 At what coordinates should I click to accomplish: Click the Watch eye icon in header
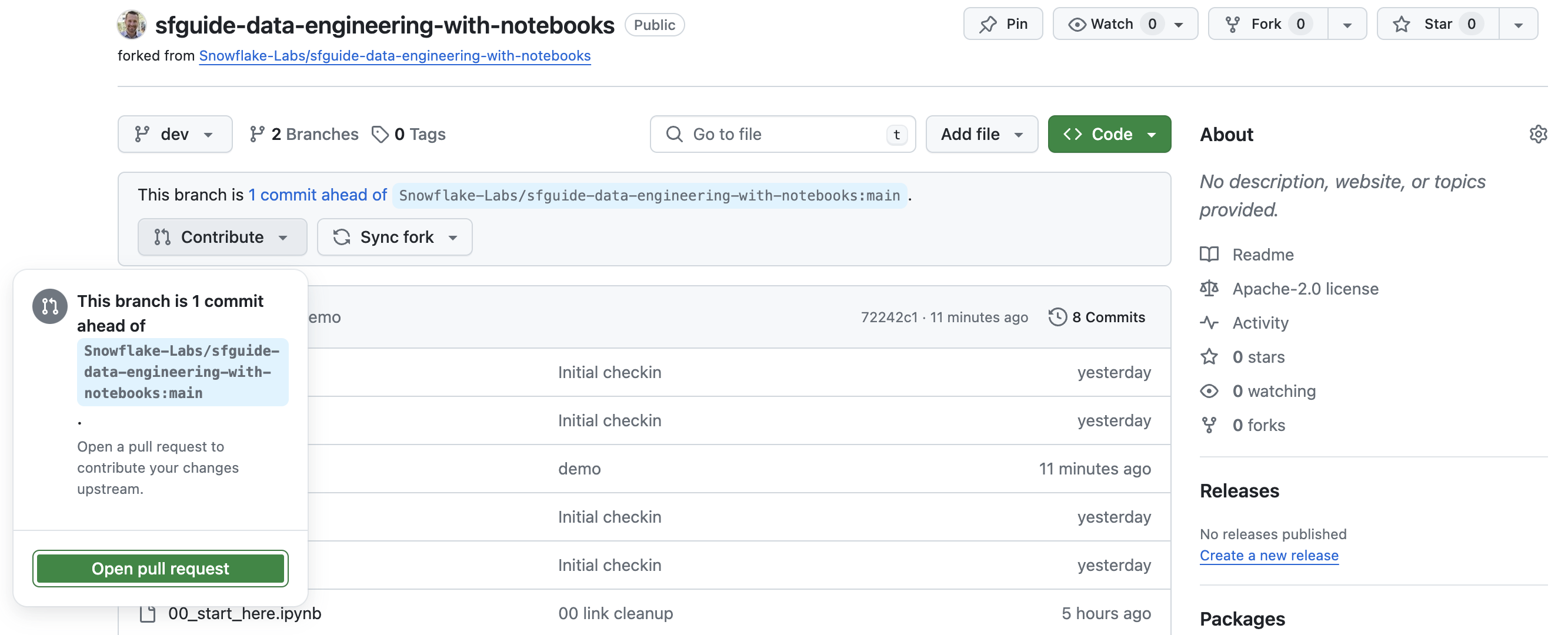pos(1077,24)
